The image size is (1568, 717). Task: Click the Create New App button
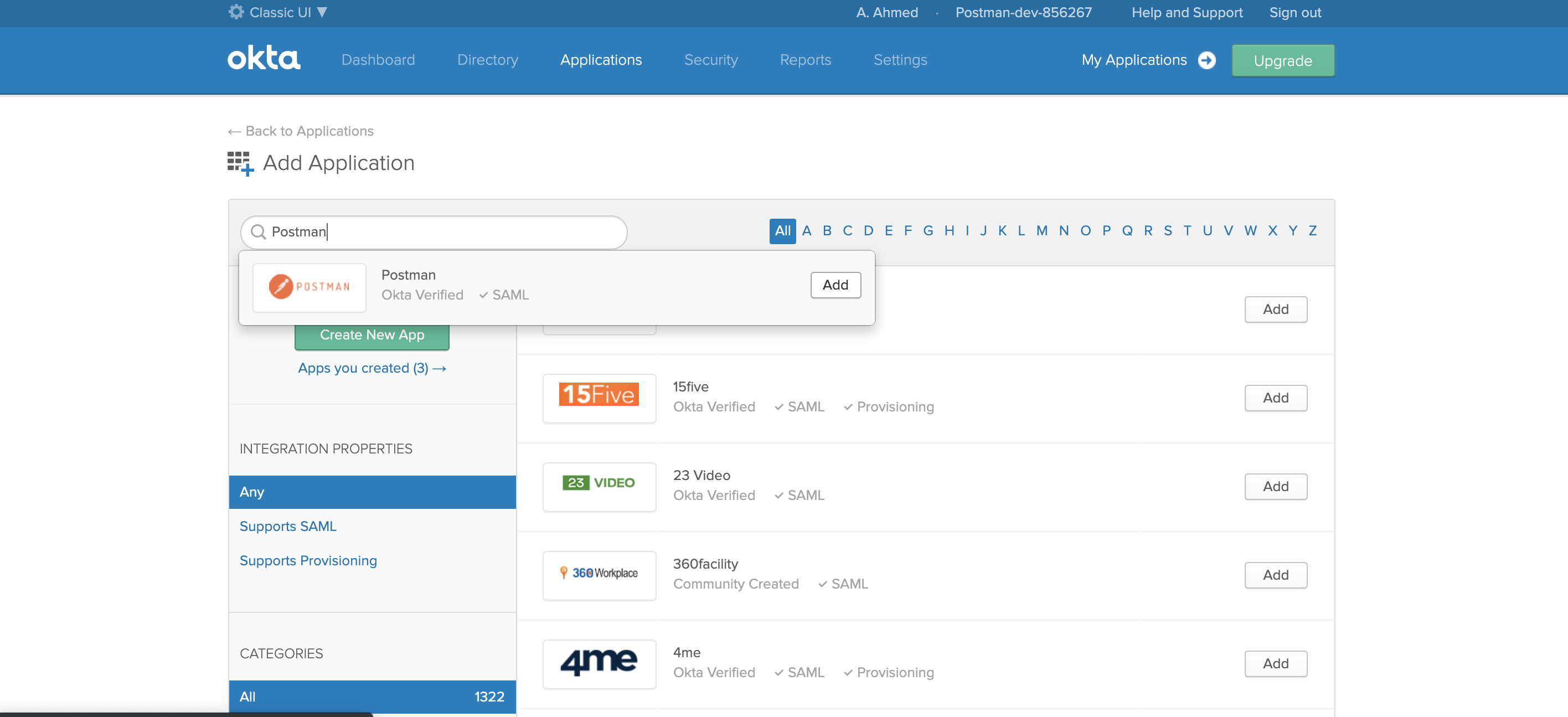[372, 334]
